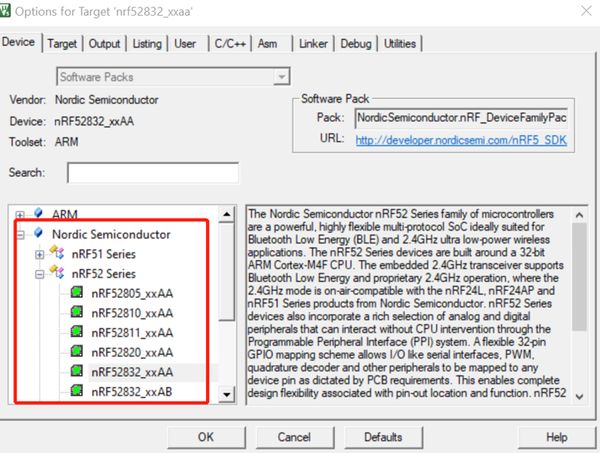Collapse the Nordic Semiconductor node
This screenshot has width=600, height=453.
point(20,235)
